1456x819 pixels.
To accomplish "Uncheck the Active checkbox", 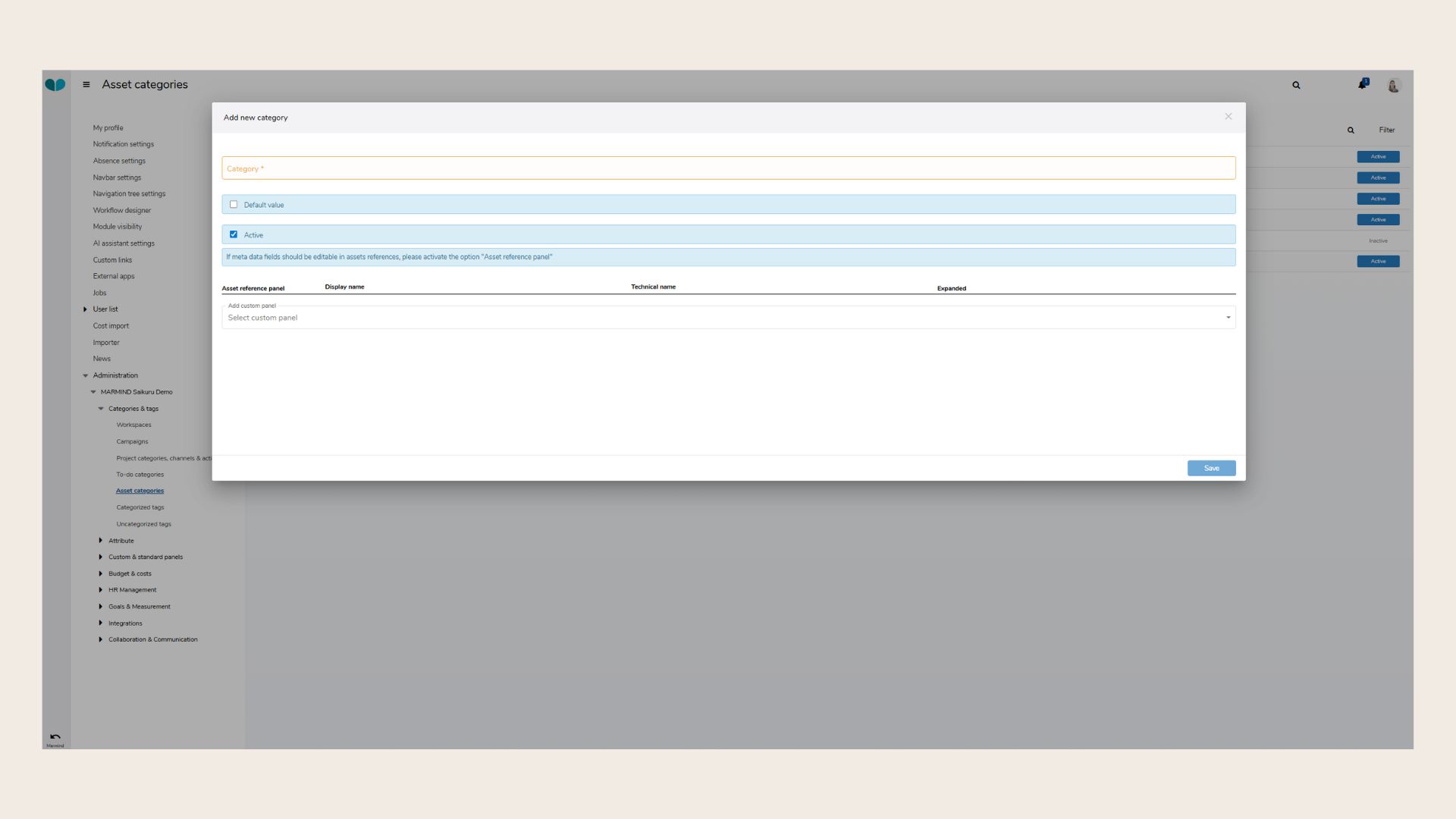I will (x=234, y=234).
